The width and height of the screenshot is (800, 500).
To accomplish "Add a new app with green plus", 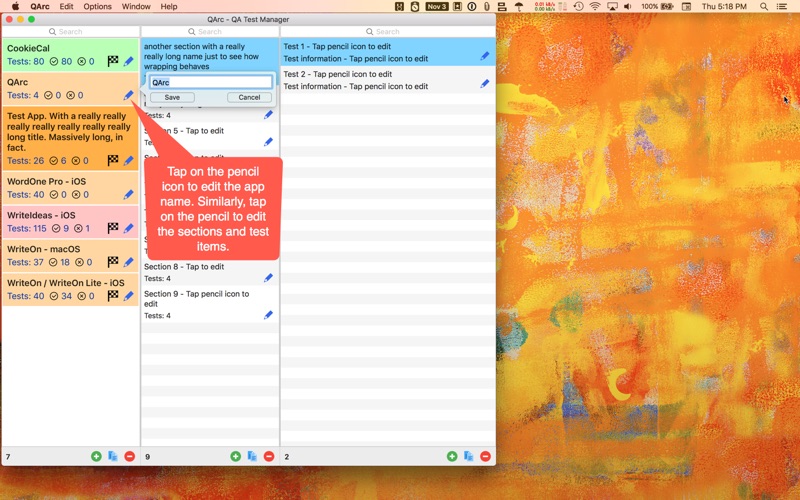I will coord(96,456).
